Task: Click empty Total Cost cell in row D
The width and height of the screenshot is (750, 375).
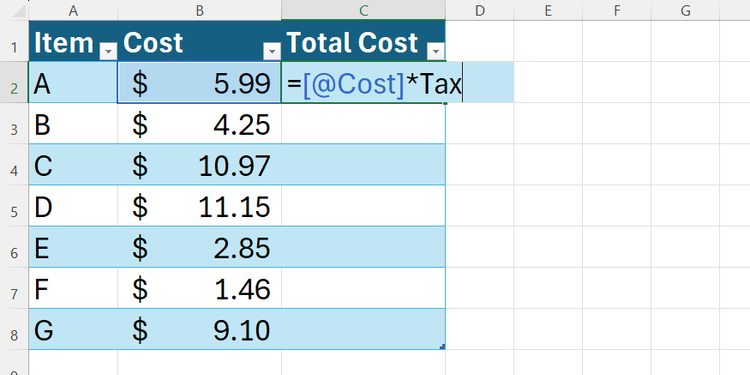Action: [x=364, y=206]
